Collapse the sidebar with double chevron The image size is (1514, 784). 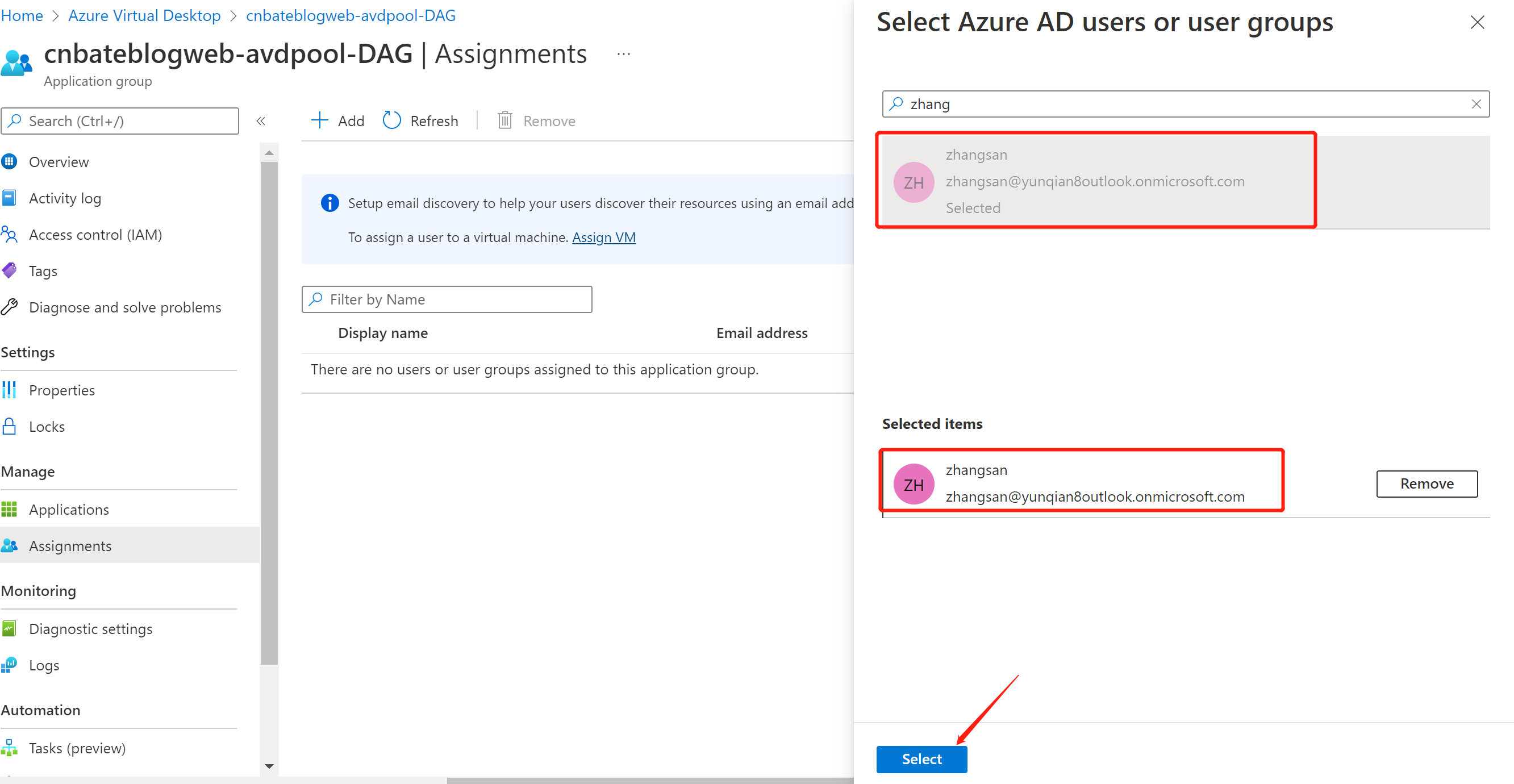(261, 121)
